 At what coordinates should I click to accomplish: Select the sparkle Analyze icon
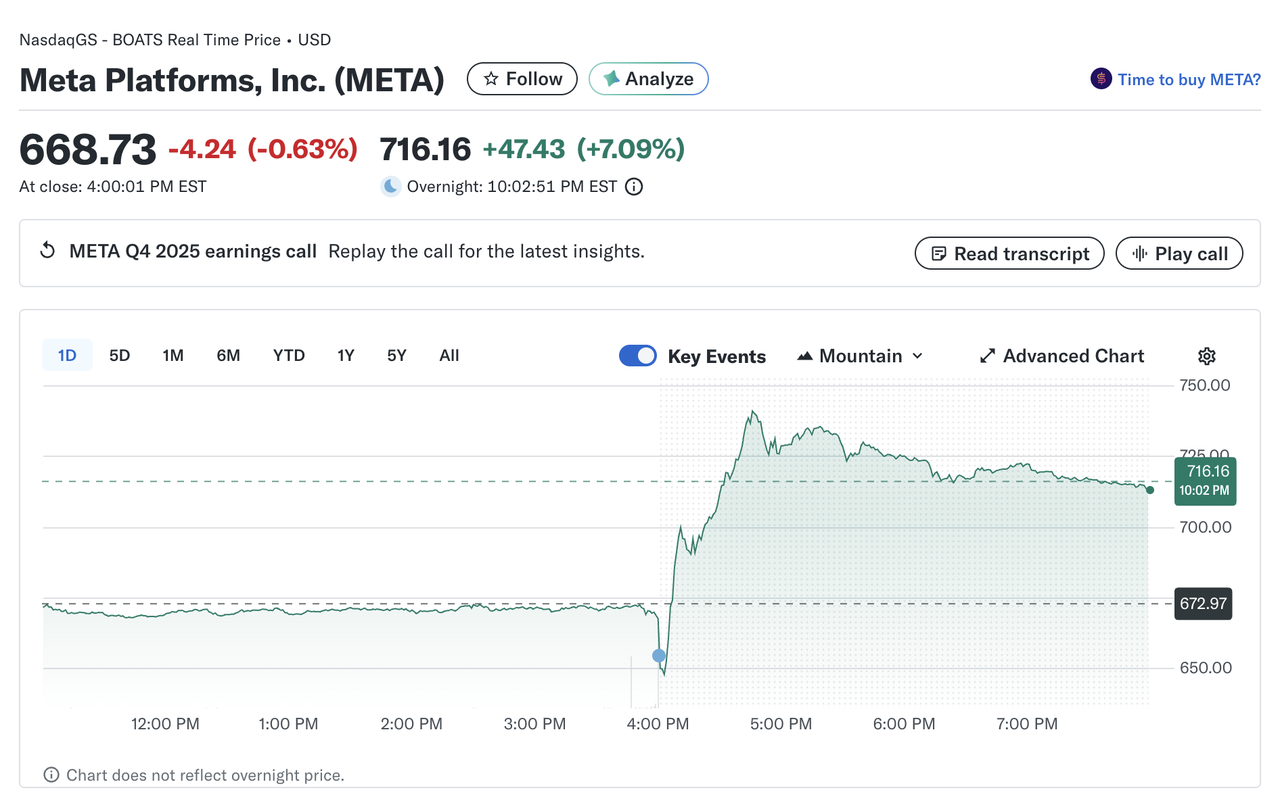coord(613,78)
